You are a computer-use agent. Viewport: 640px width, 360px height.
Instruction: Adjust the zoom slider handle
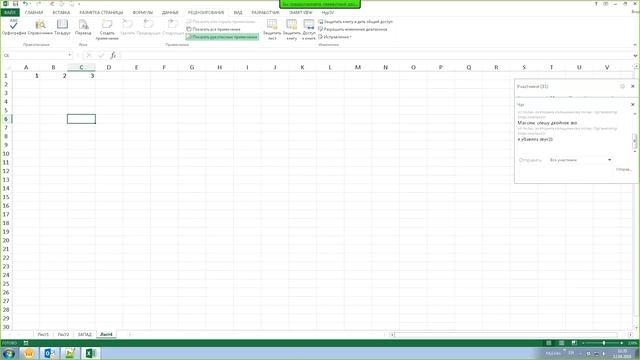(604, 343)
